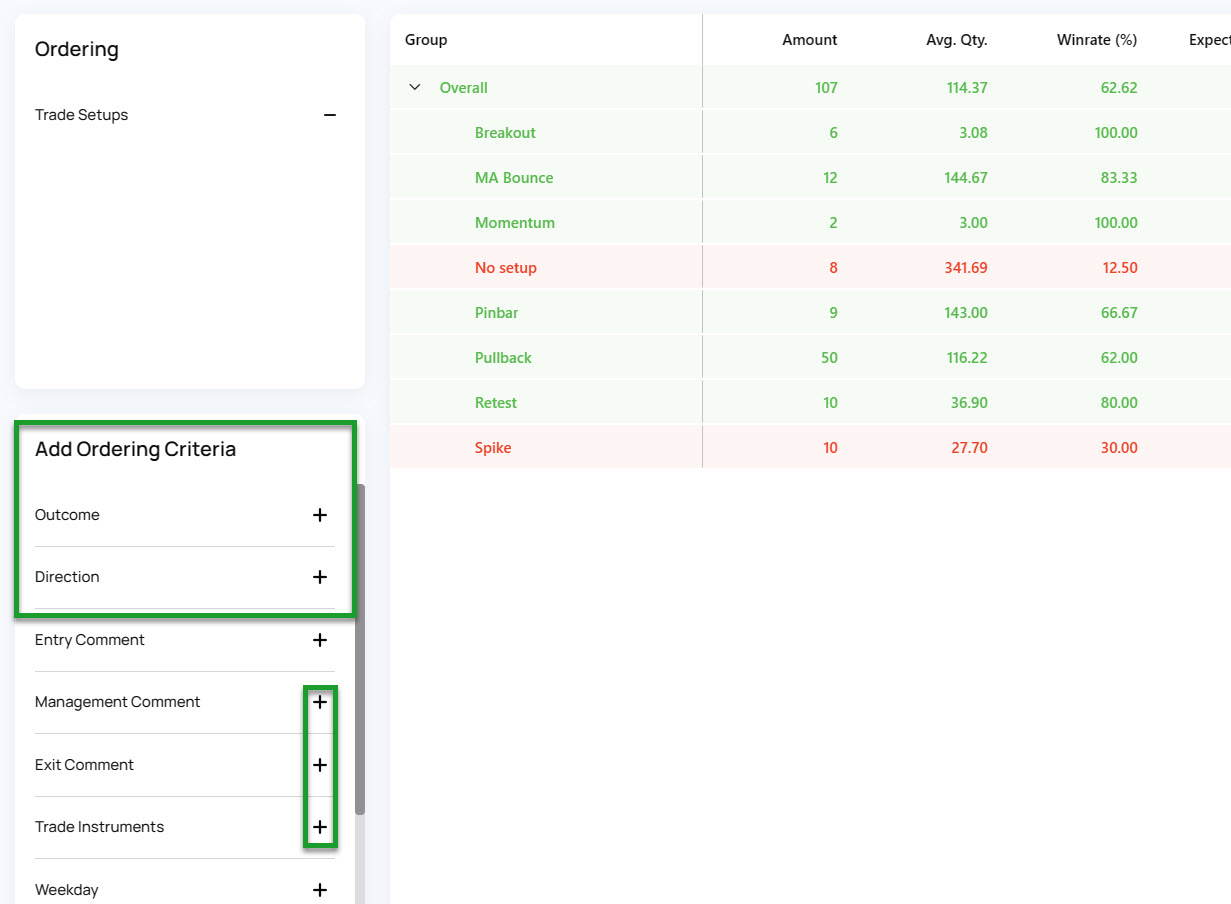Select the MA Bounce row

(x=810, y=178)
